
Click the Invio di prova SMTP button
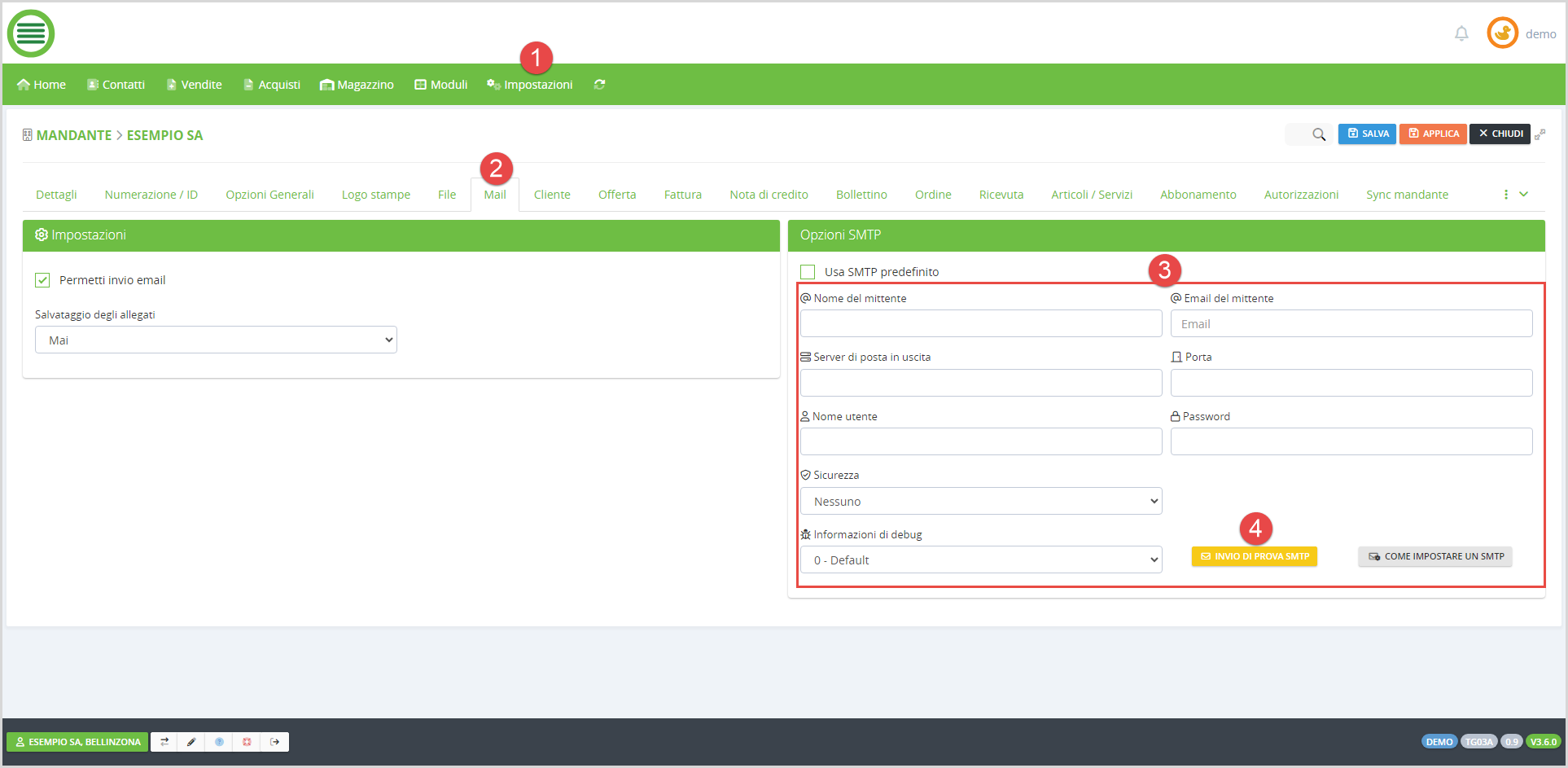coord(1254,557)
